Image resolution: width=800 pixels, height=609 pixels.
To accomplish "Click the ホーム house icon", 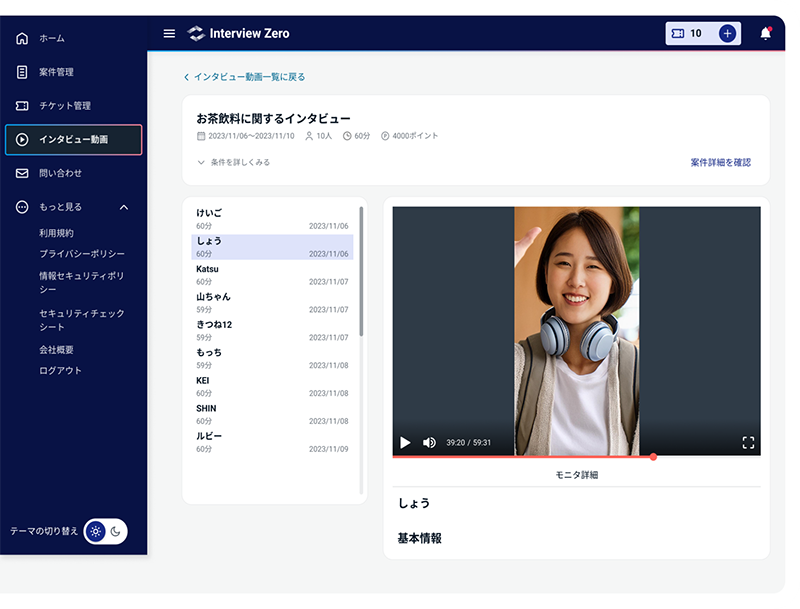I will click(x=22, y=38).
